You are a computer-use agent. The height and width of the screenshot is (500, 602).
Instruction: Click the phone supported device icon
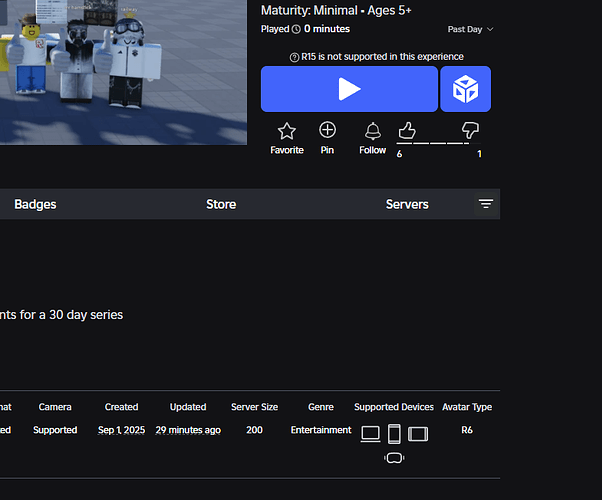click(394, 434)
